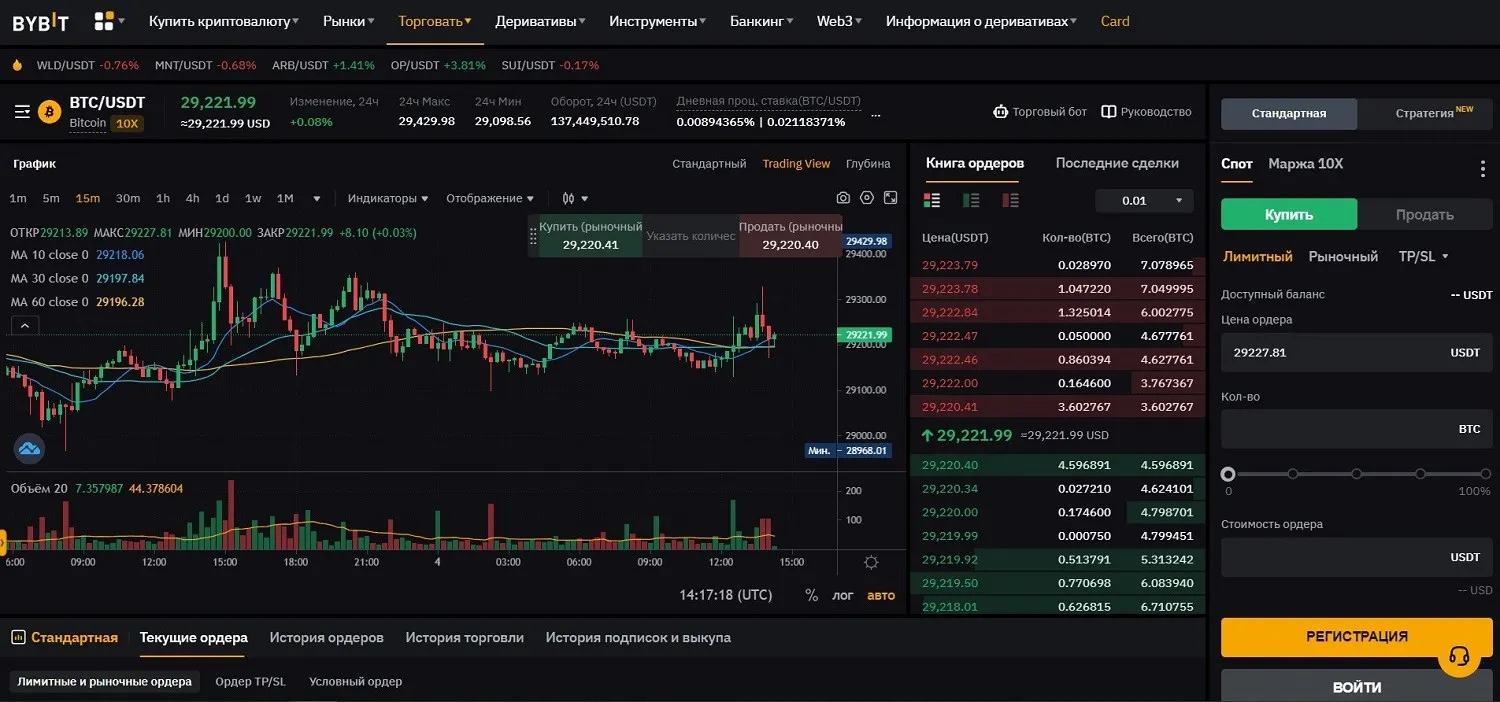Expand Tools (Инструменты) menu
This screenshot has height=702, width=1500.
pos(657,21)
